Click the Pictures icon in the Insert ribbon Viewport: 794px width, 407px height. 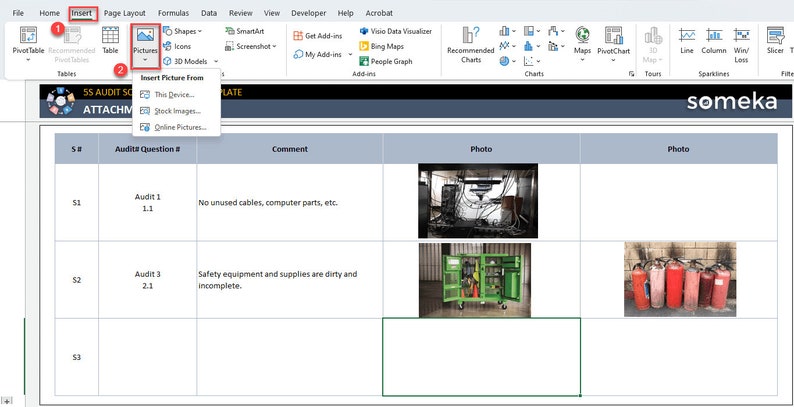(145, 35)
